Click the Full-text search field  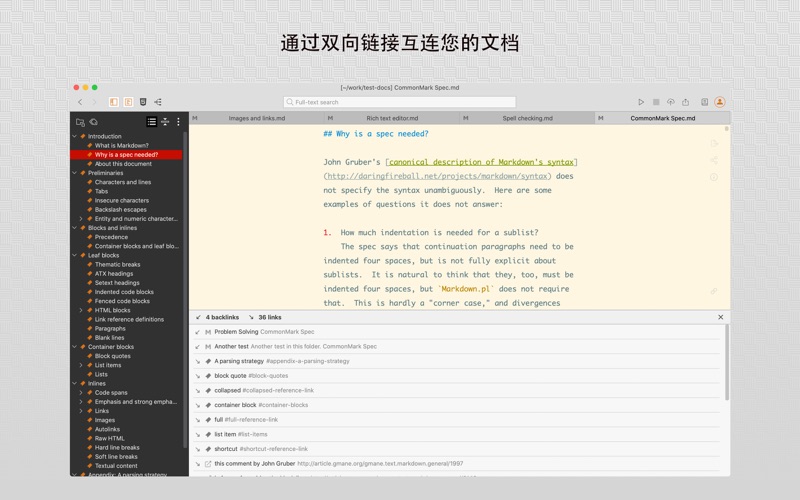400,102
